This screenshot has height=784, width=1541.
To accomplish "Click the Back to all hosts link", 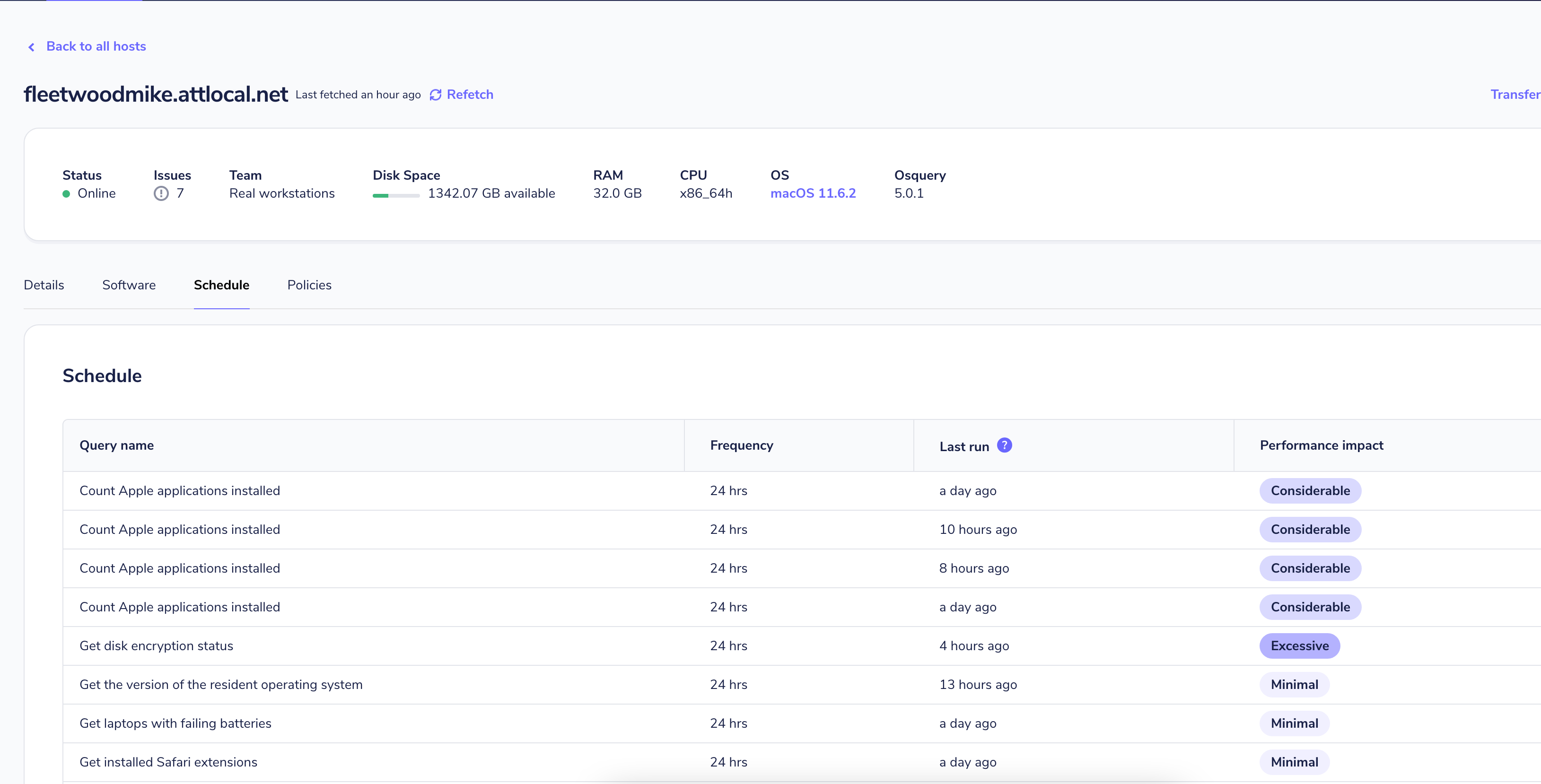I will [x=96, y=46].
